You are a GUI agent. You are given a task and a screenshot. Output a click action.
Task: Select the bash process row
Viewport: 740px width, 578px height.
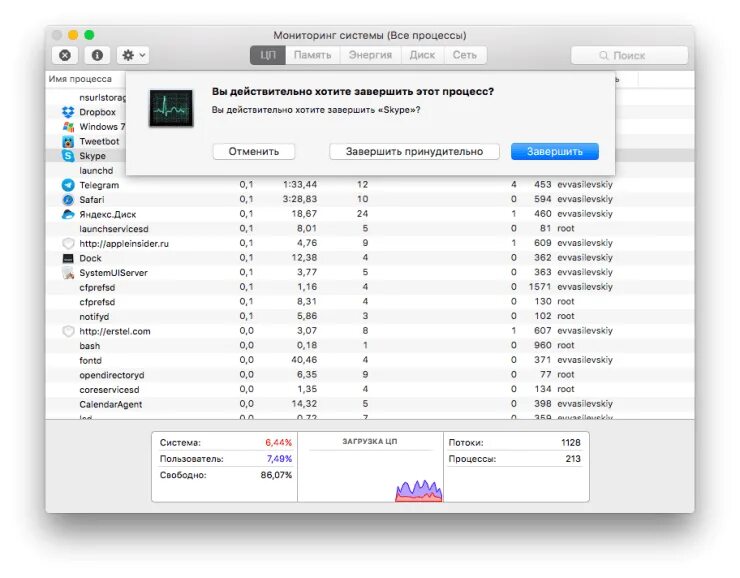[370, 346]
